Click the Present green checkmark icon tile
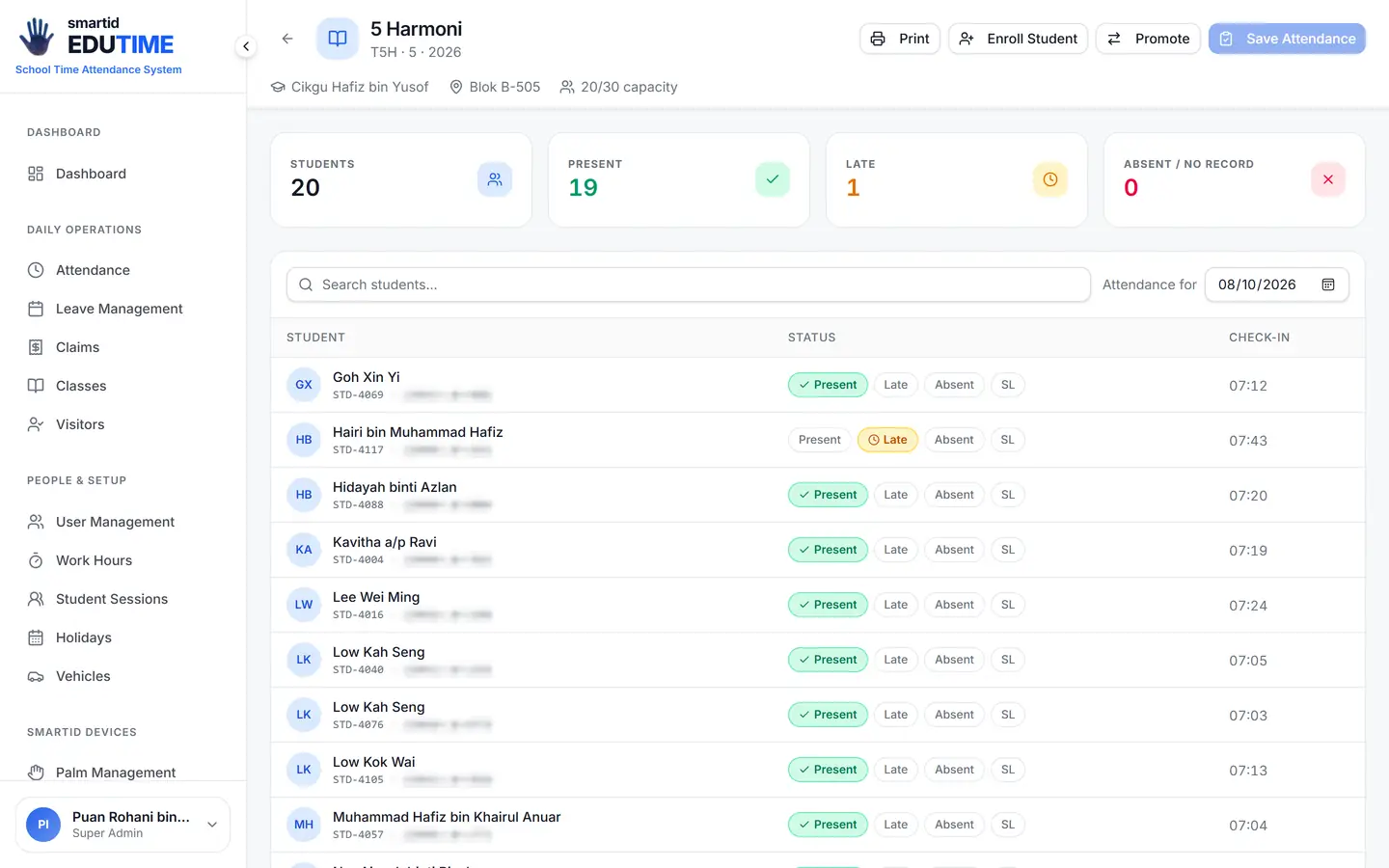This screenshot has width=1389, height=868. 773,179
